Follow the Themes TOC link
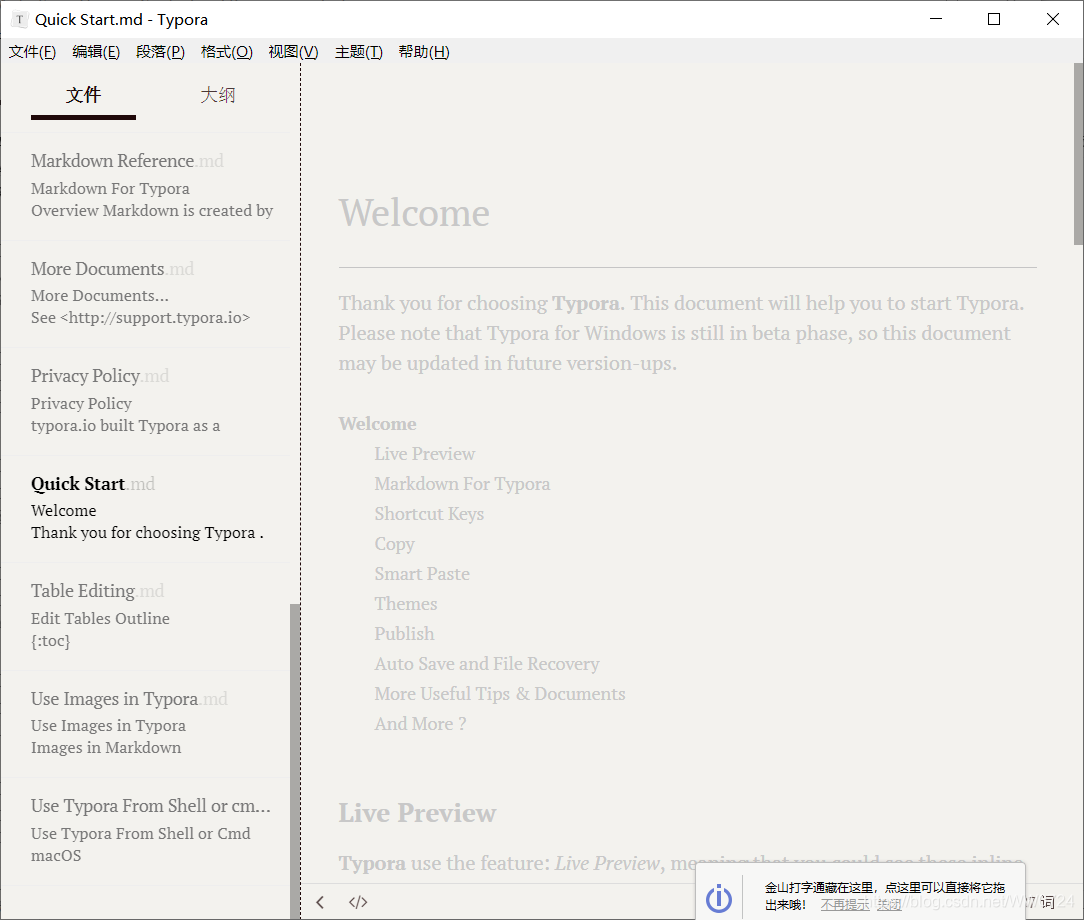The width and height of the screenshot is (1084, 920). click(406, 603)
